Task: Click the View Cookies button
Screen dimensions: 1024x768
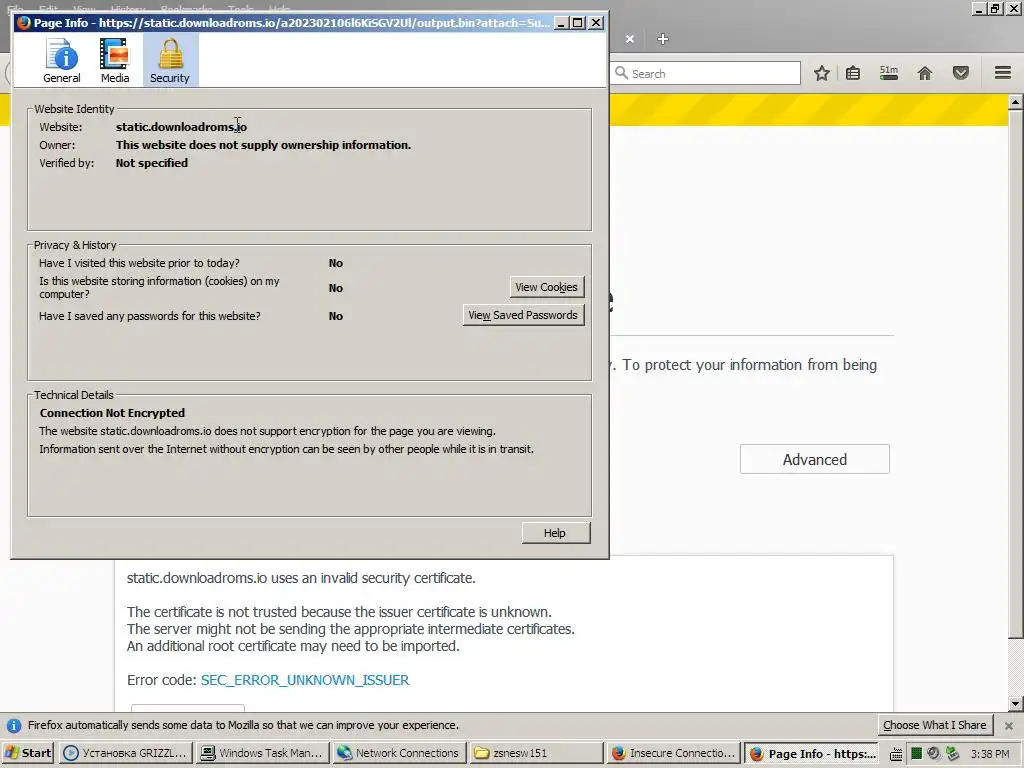Action: (546, 287)
